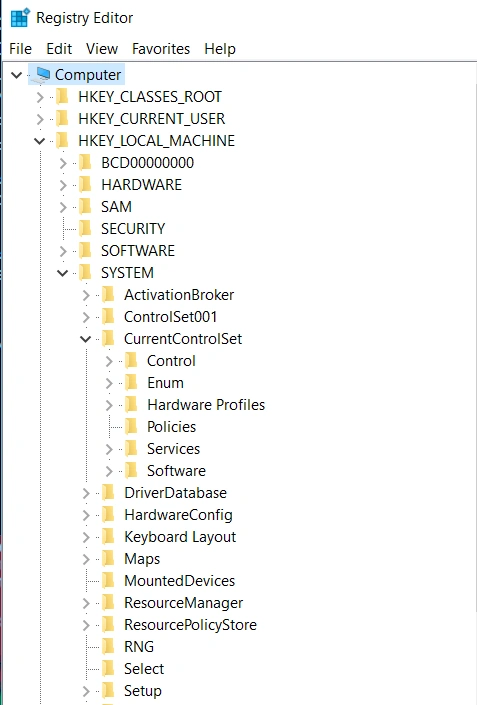Click the DriverDatabase folder icon
Screen dimensions: 477x705
click(x=108, y=493)
